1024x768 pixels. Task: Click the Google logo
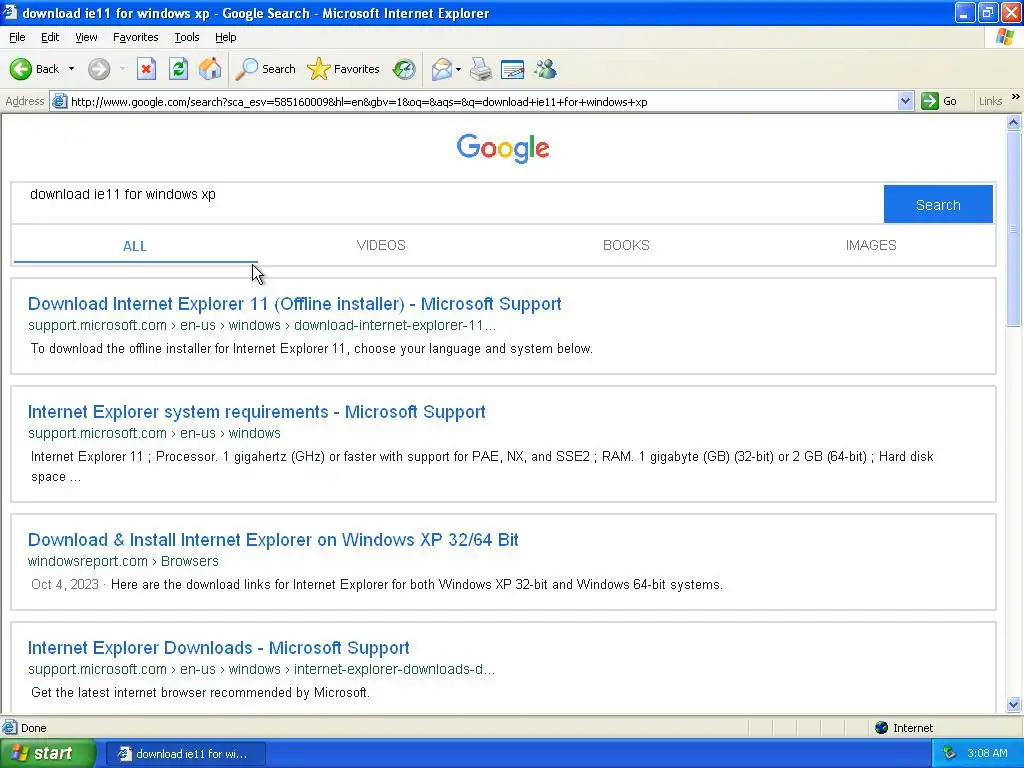tap(503, 148)
